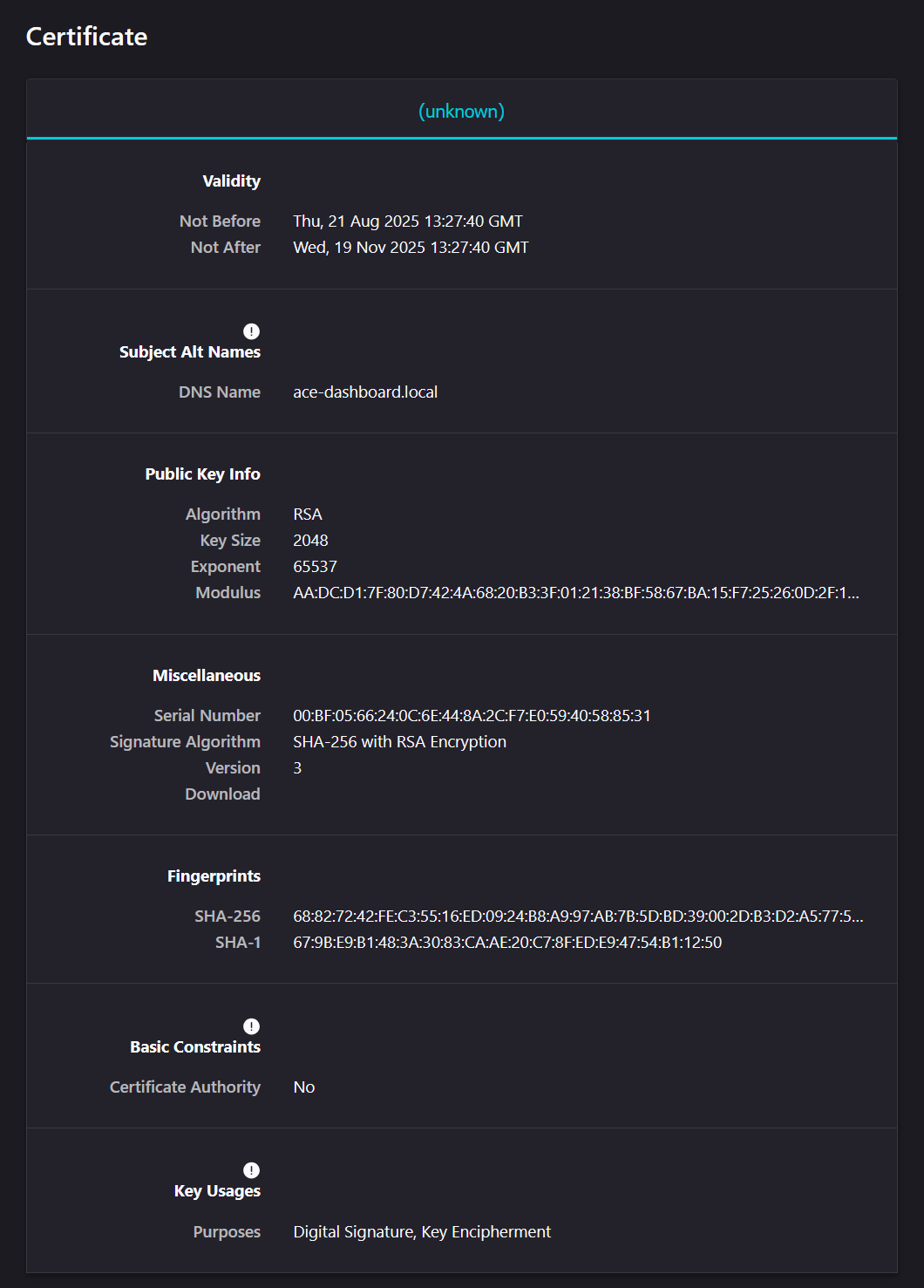The height and width of the screenshot is (1288, 924).
Task: Click the Digital Signature, Key Encipherment purposes text
Action: 422,1232
